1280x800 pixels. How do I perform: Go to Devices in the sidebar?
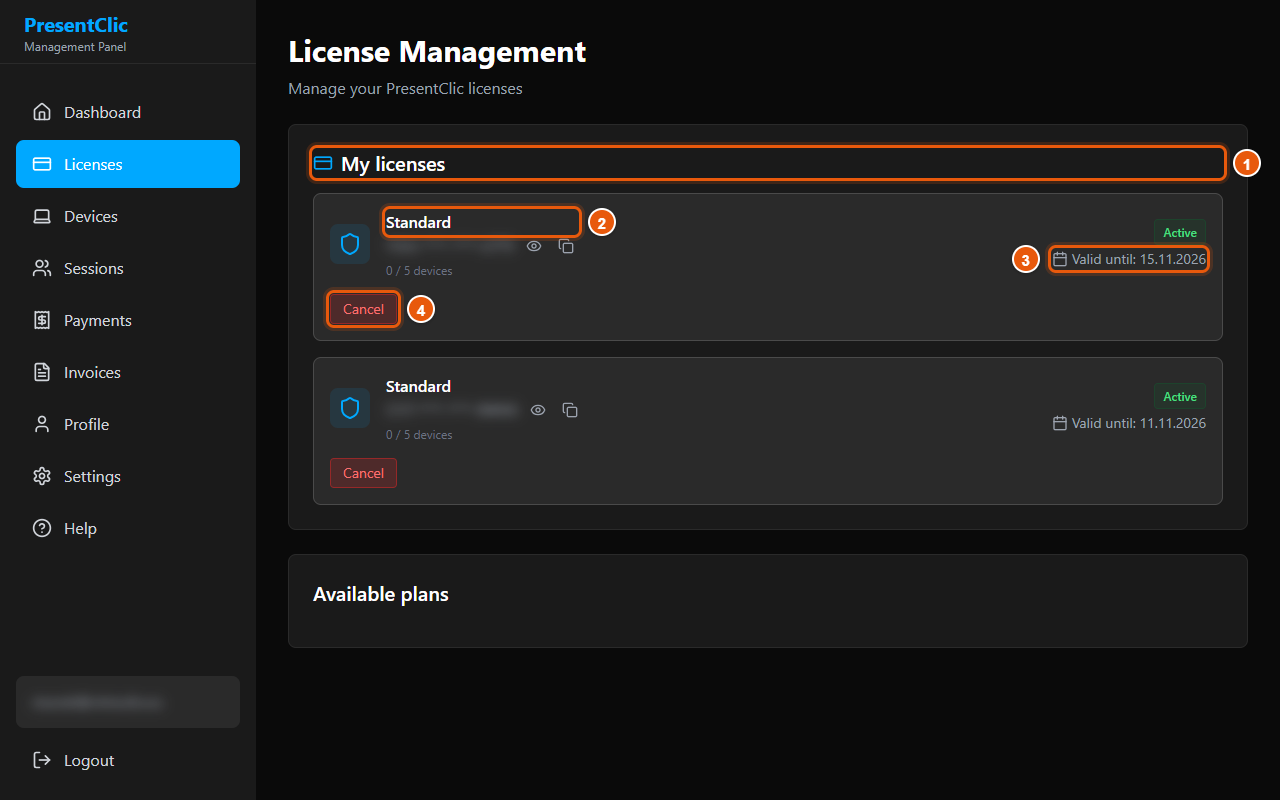[x=128, y=216]
